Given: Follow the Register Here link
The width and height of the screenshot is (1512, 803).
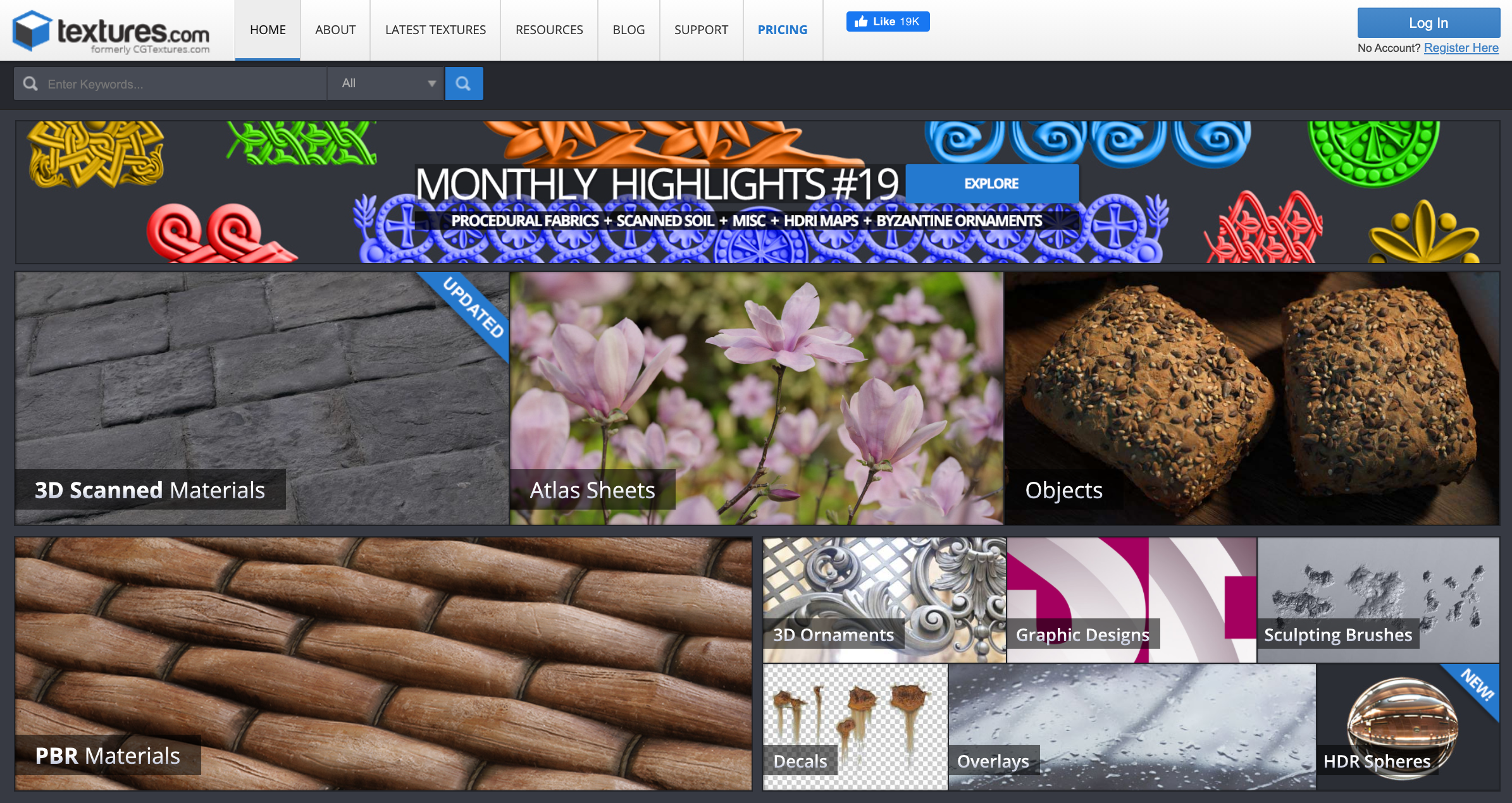Looking at the screenshot, I should click(1461, 48).
